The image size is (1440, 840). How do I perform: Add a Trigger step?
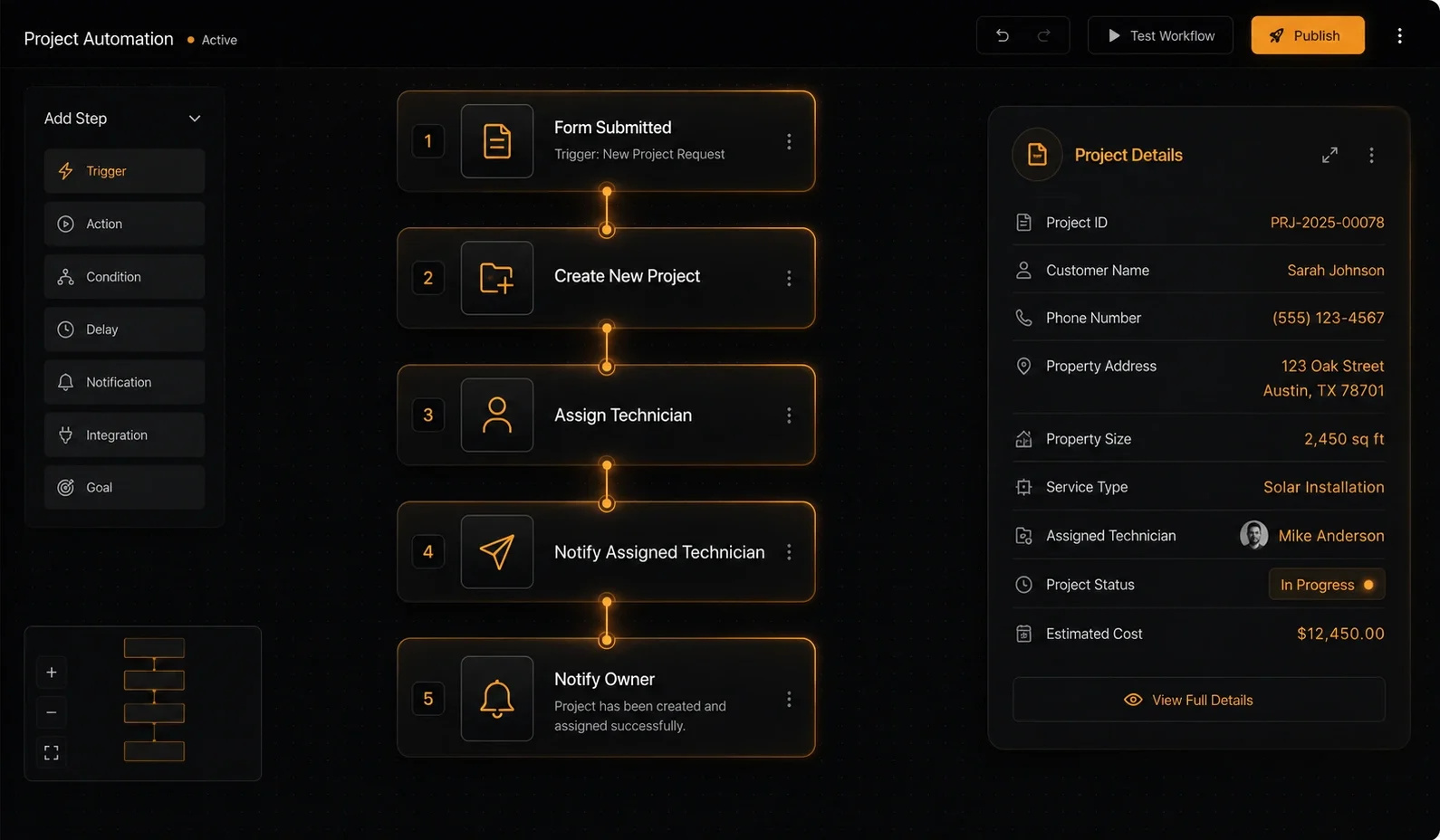pos(124,171)
